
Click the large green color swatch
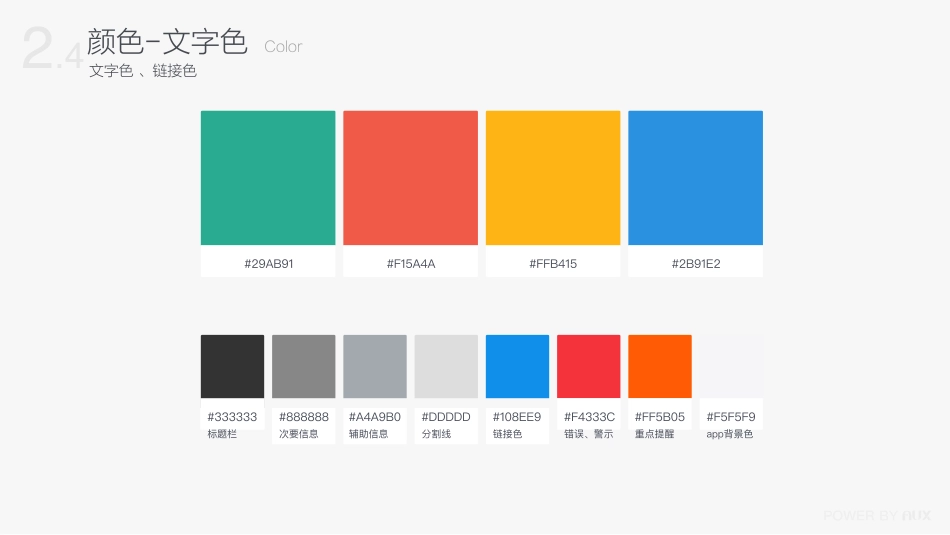tap(268, 178)
